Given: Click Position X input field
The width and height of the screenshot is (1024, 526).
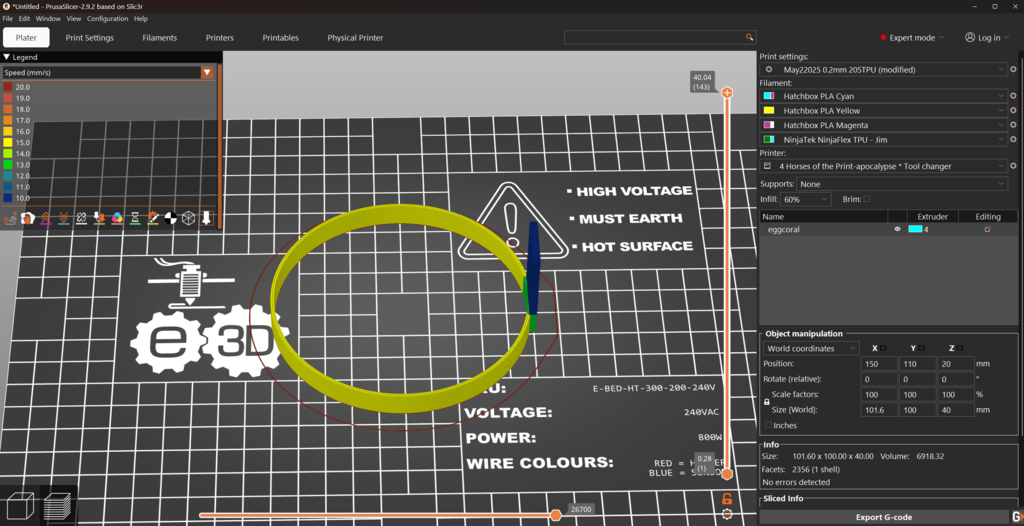Looking at the screenshot, I should coord(878,363).
